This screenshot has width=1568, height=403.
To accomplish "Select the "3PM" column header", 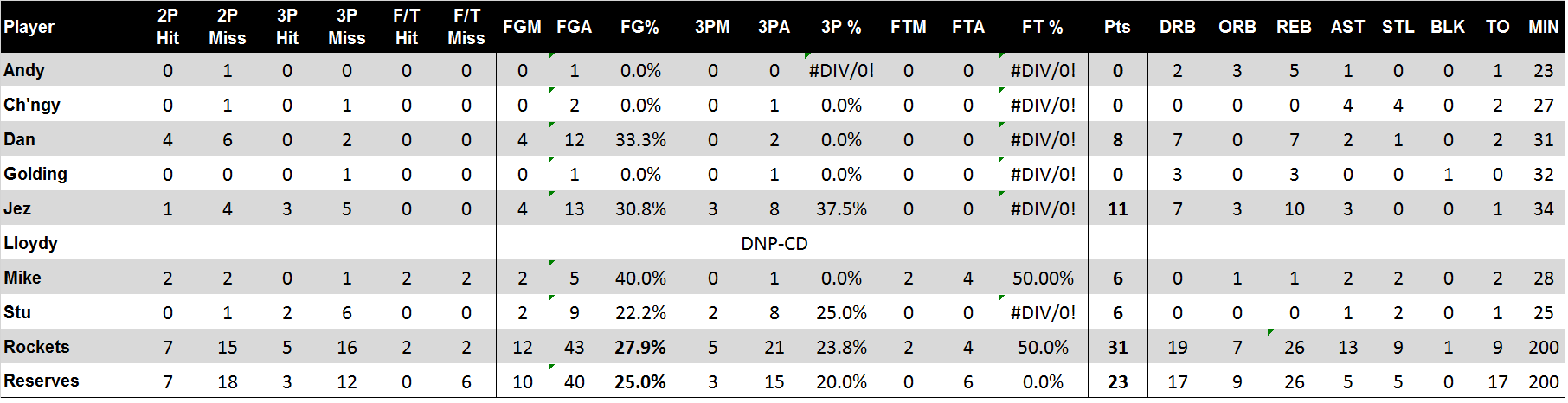I will coord(712,27).
